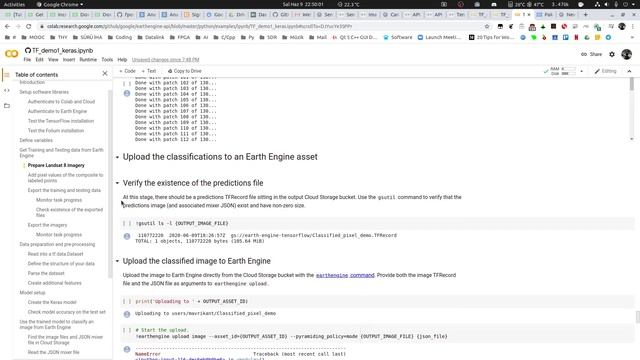Run the cell printing patch progress
The height and width of the screenshot is (360, 640).
coord(127,83)
